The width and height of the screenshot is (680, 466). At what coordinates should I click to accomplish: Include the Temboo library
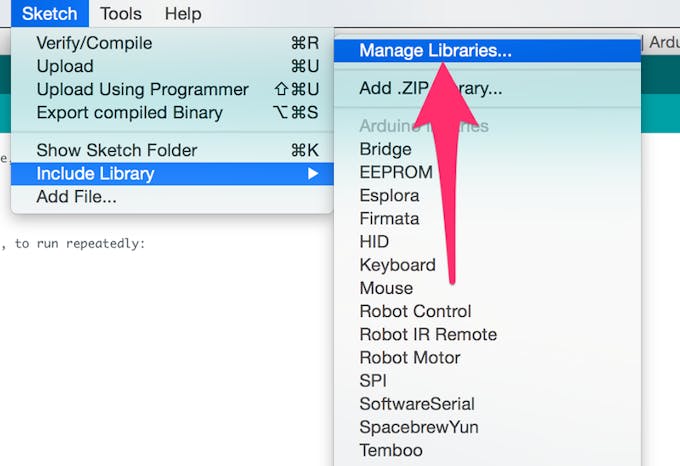tap(391, 450)
